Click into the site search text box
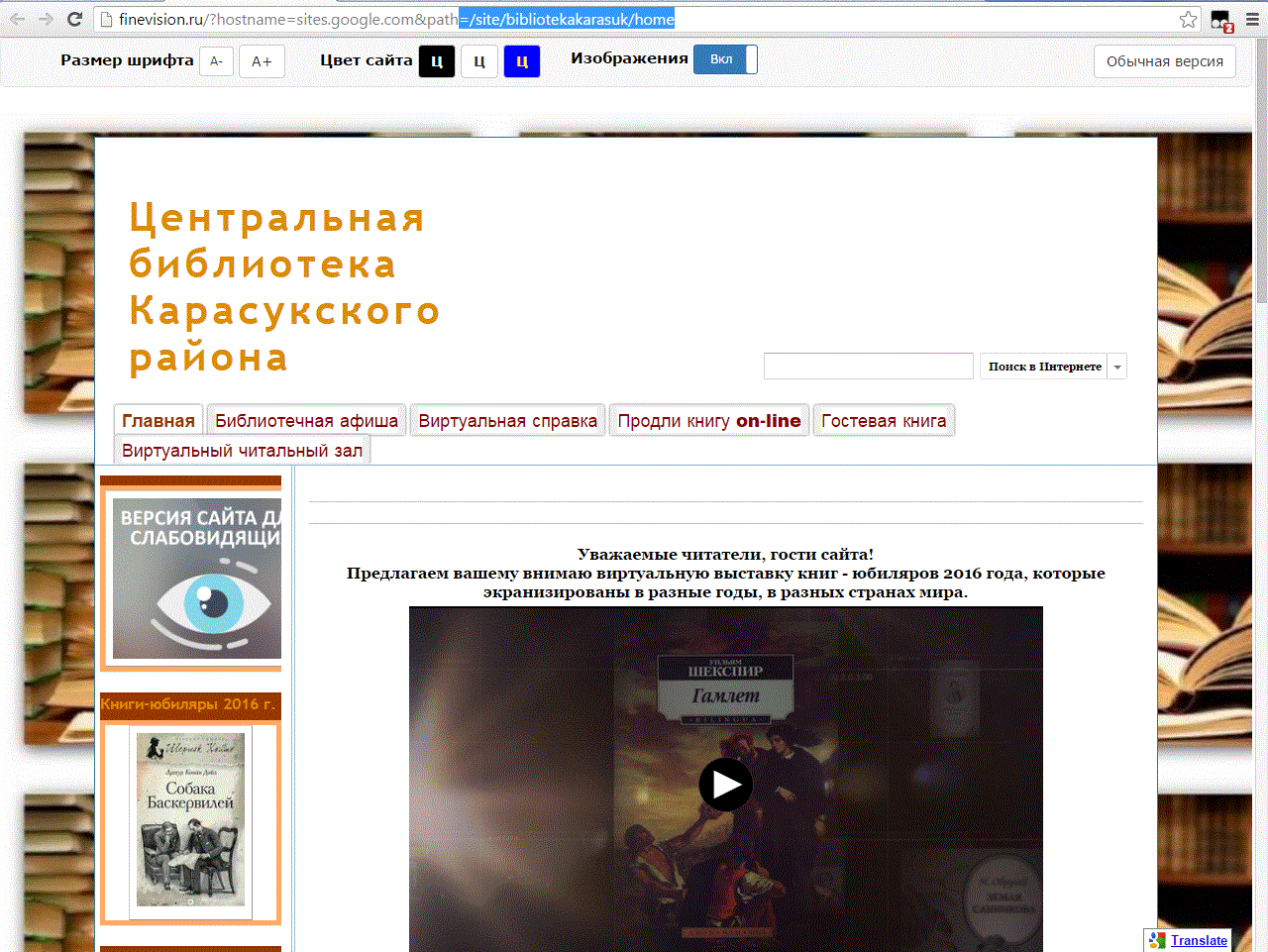Image resolution: width=1268 pixels, height=952 pixels. pos(868,367)
